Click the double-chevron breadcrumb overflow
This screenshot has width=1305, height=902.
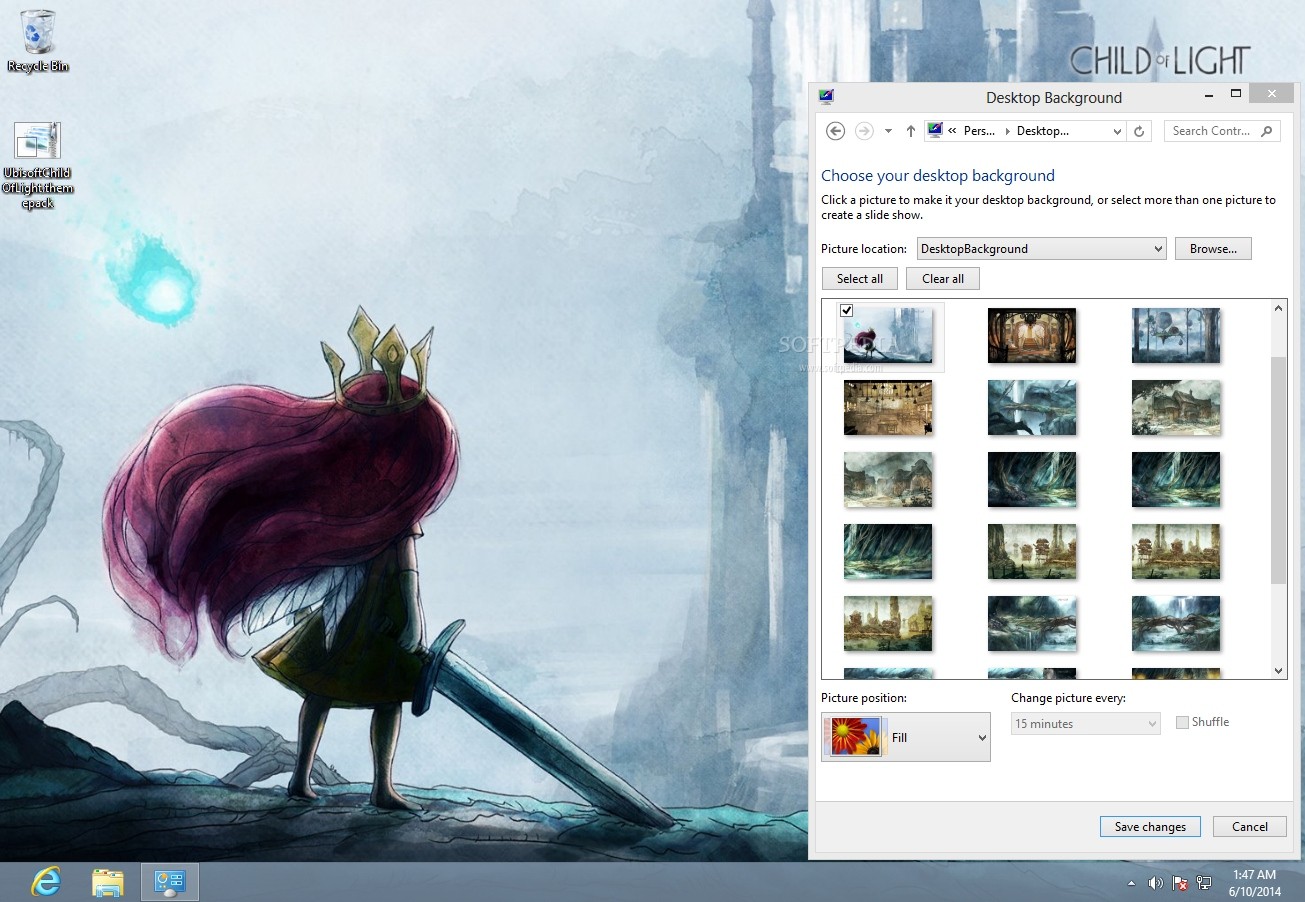[x=953, y=131]
